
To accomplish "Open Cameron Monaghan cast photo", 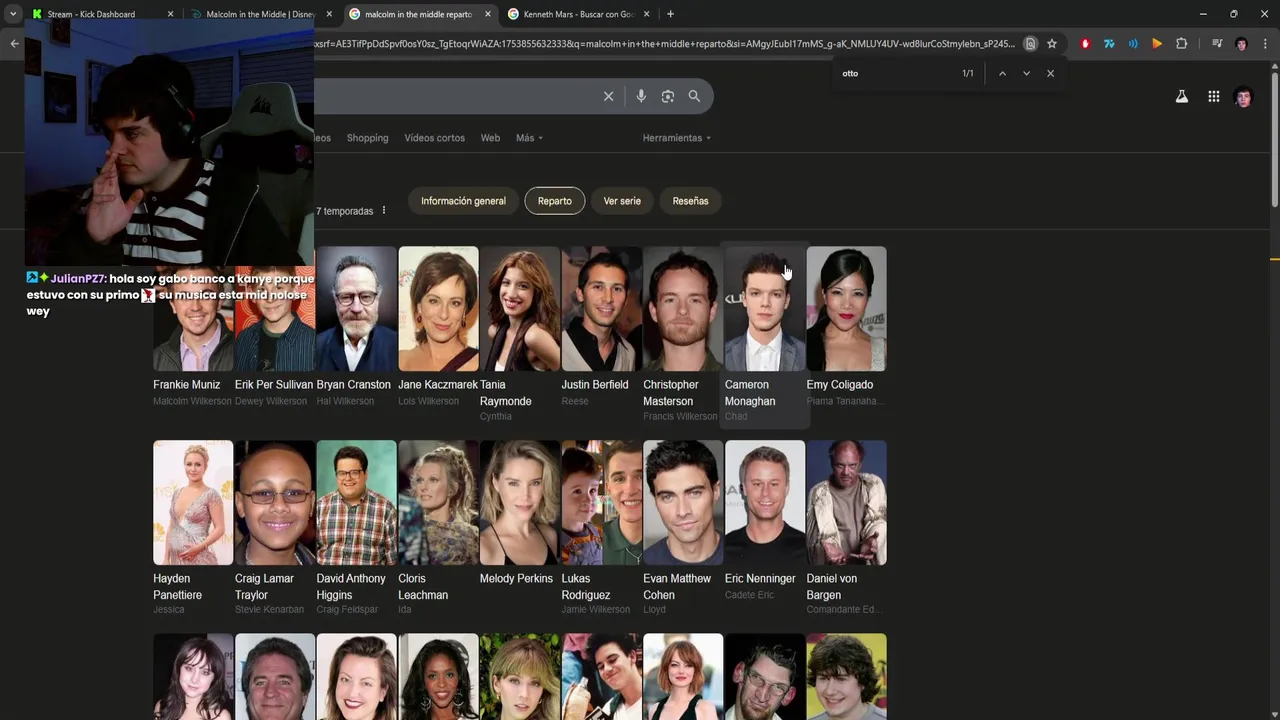I will tap(765, 309).
